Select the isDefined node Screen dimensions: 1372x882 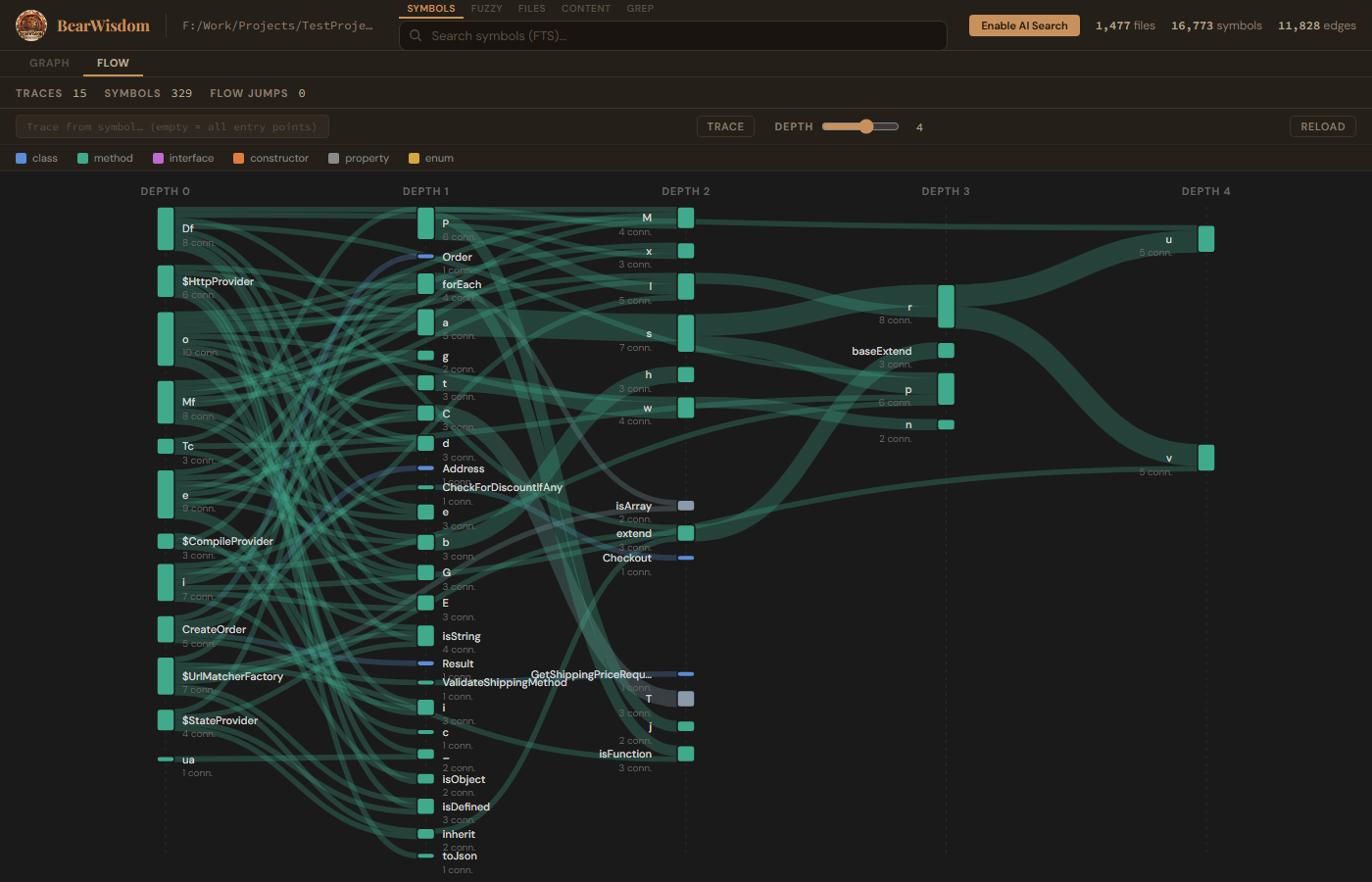[425, 807]
